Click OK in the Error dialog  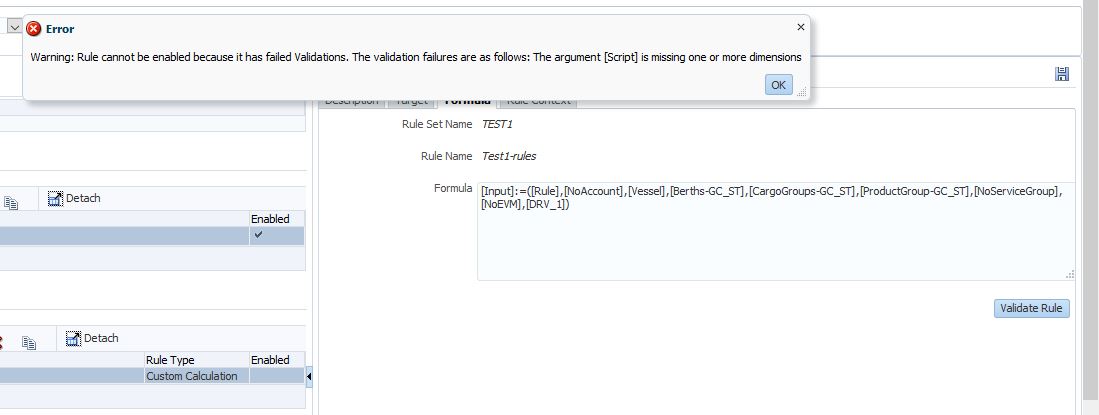(x=779, y=85)
